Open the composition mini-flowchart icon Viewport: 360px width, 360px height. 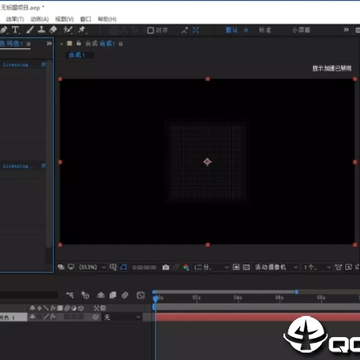[x=70, y=295]
